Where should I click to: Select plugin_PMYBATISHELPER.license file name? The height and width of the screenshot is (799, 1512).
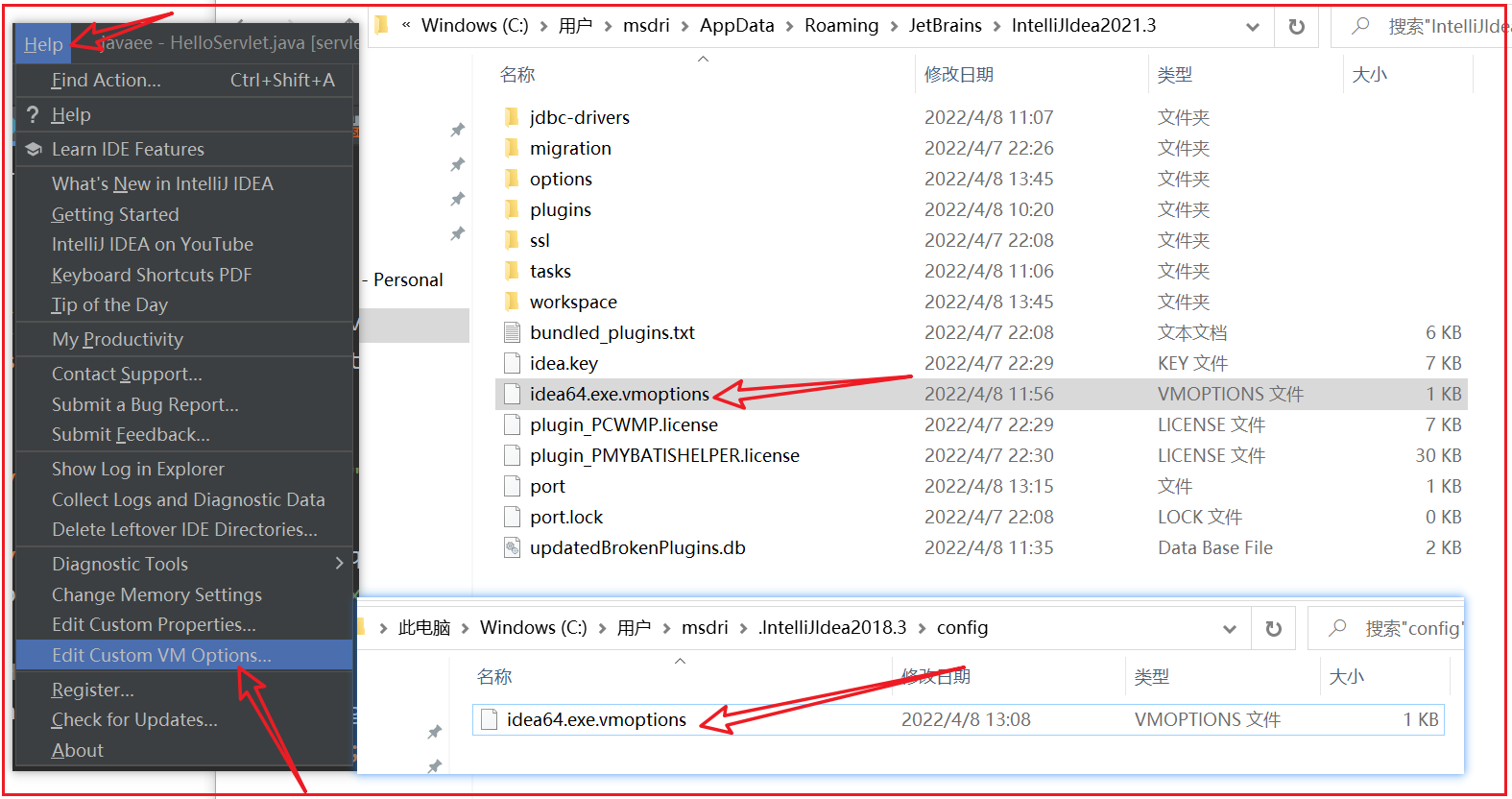coord(664,455)
